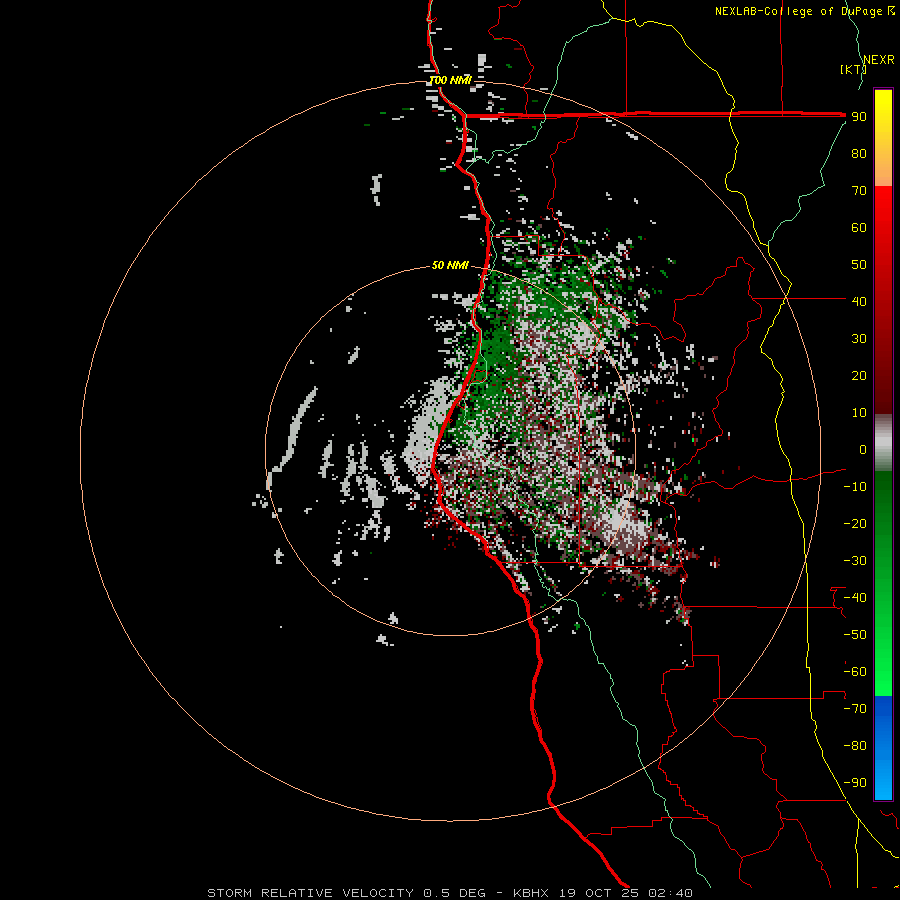
Task: Click the 100 NMI range ring label
Action: tap(450, 80)
